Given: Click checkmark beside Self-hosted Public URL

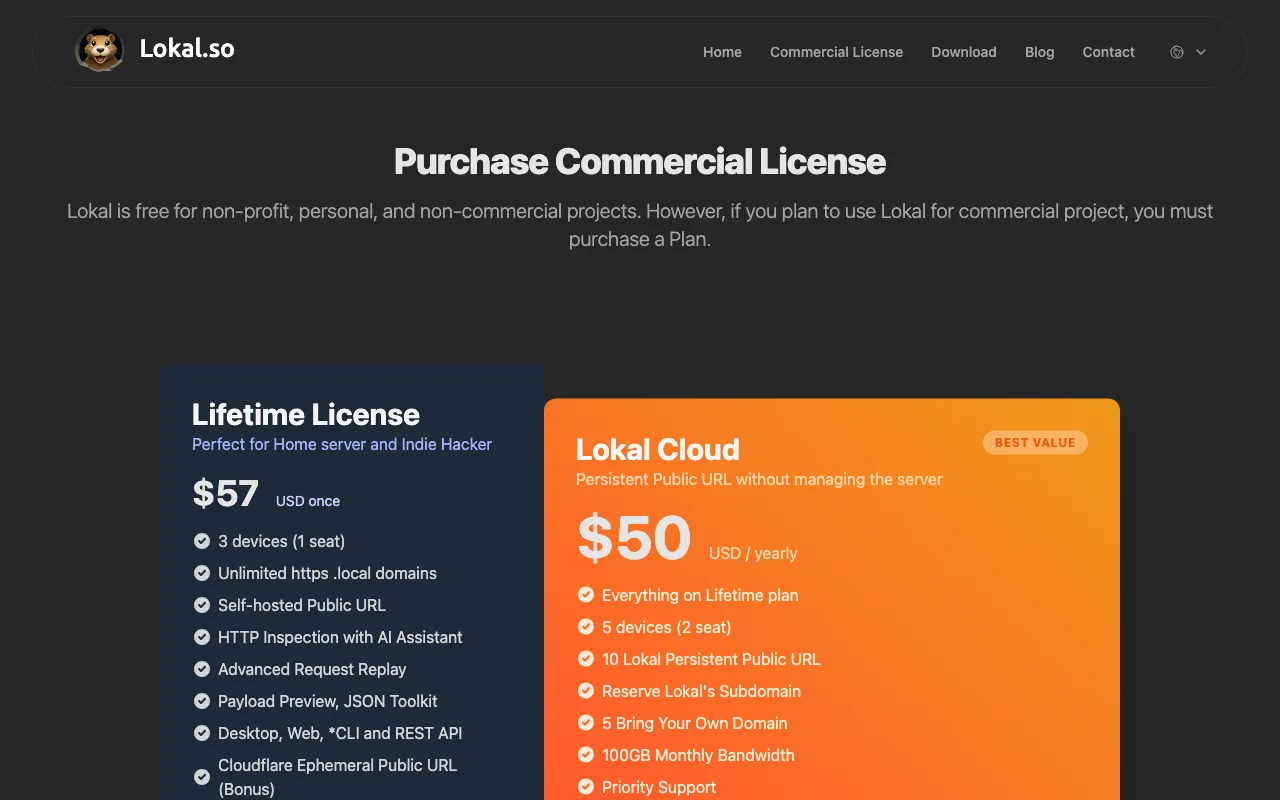Looking at the screenshot, I should (x=201, y=605).
